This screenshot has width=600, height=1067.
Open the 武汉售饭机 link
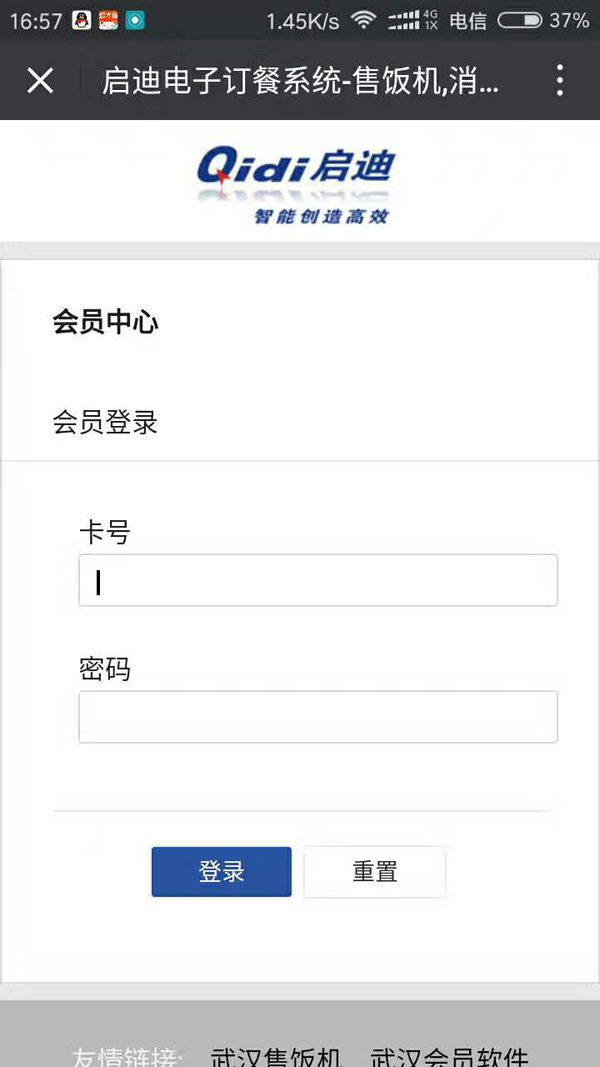coord(276,1055)
